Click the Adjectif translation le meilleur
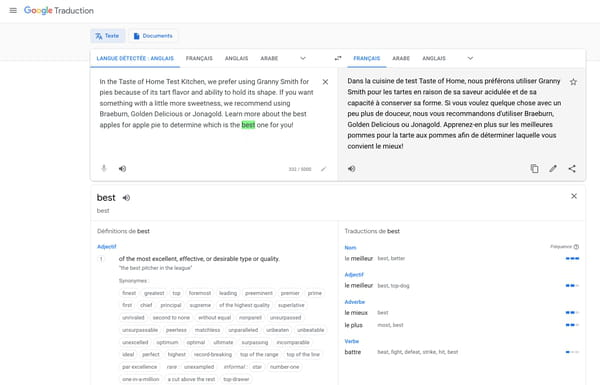 [359, 285]
